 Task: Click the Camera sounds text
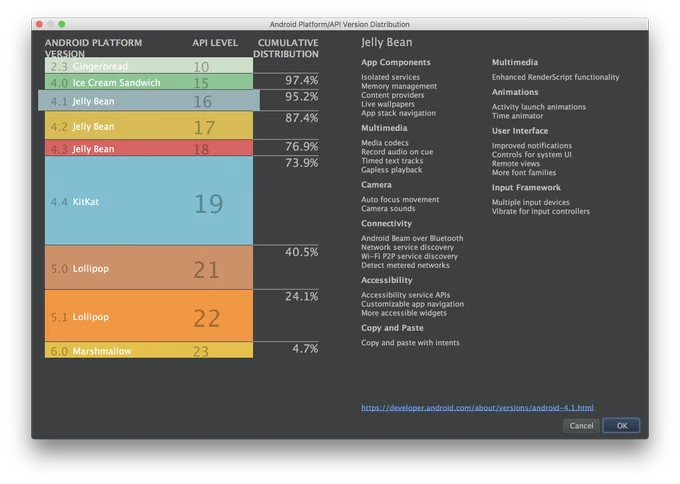tap(388, 209)
